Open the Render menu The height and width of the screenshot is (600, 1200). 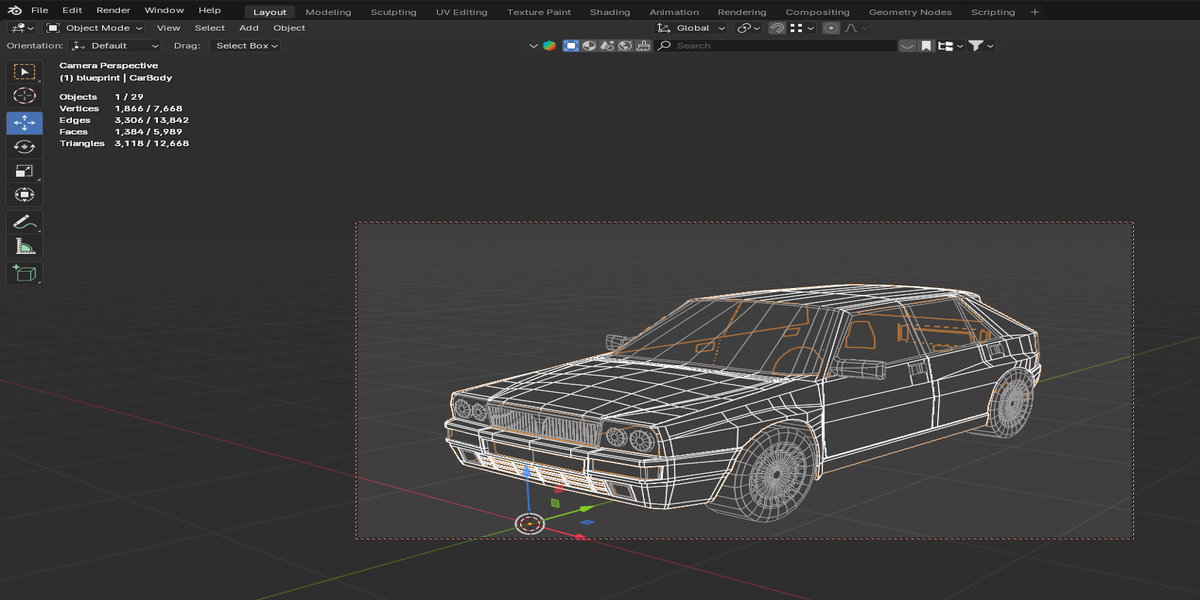coord(113,10)
